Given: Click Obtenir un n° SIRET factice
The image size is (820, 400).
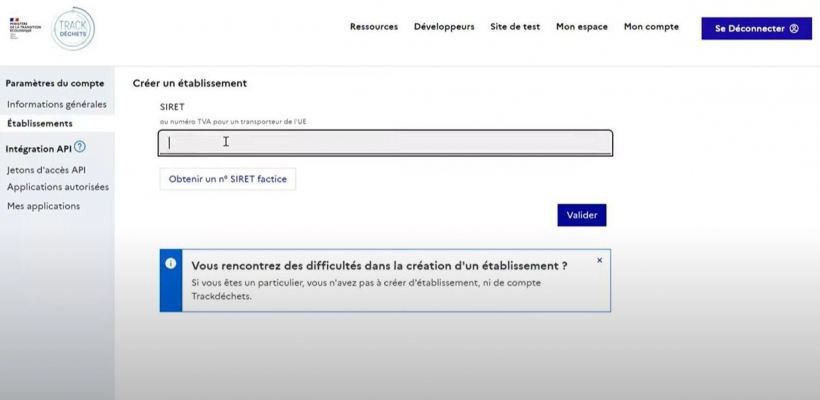Looking at the screenshot, I should (227, 179).
